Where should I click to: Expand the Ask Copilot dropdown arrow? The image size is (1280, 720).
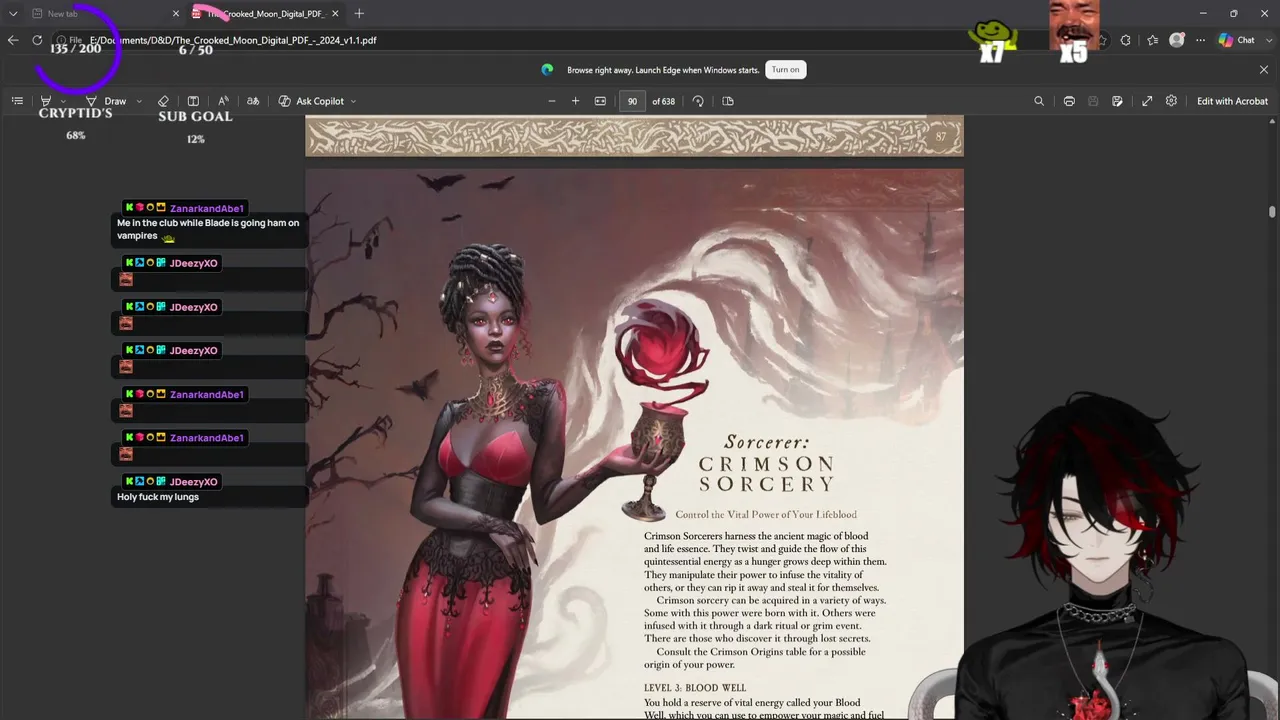pos(353,101)
